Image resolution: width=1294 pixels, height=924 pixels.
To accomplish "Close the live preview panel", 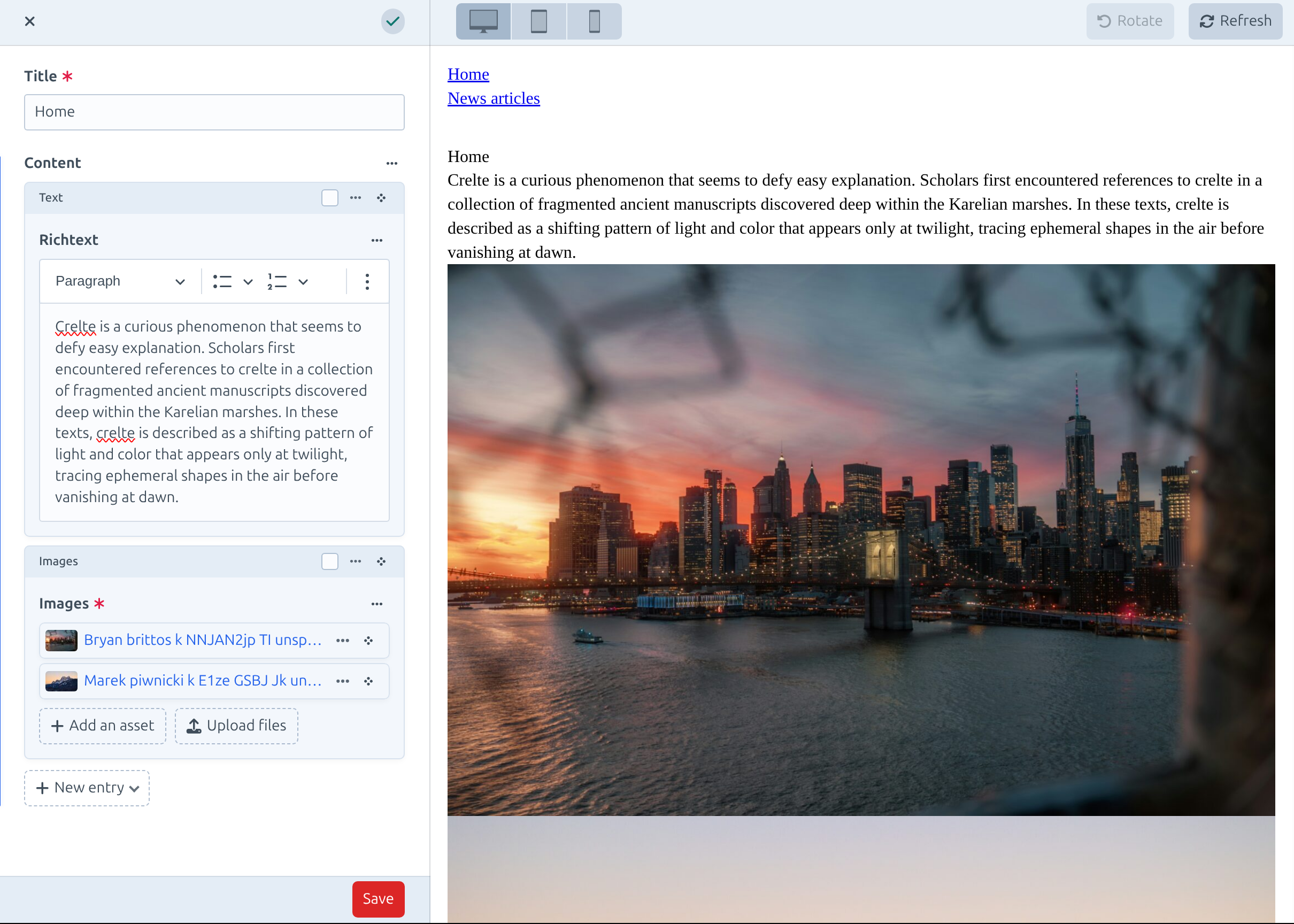I will click(30, 21).
